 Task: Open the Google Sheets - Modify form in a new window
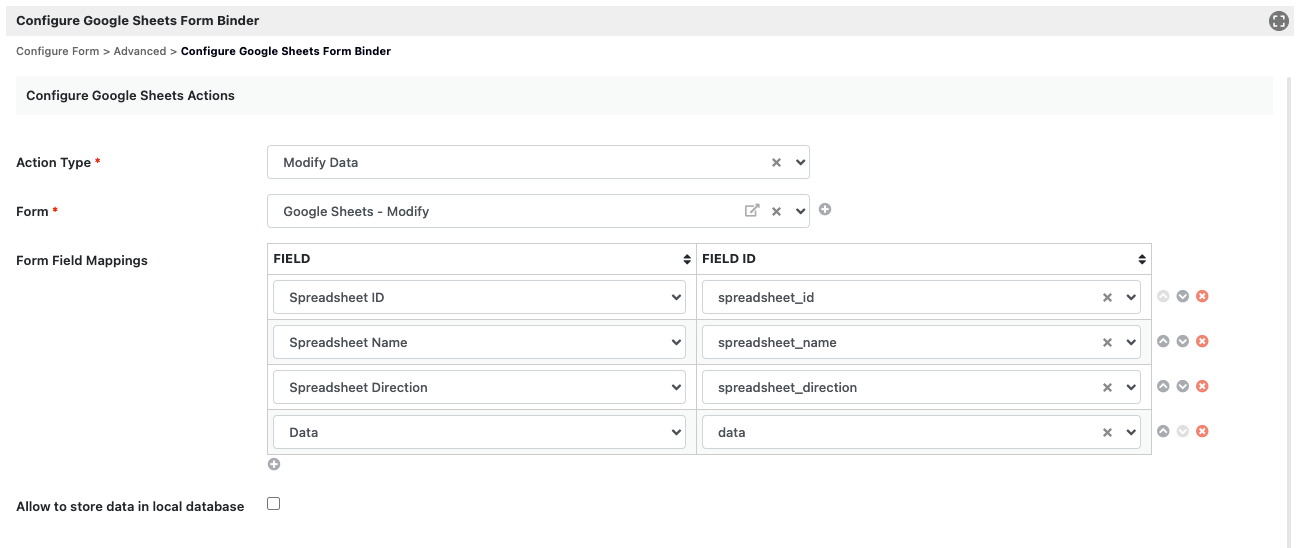pyautogui.click(x=752, y=211)
